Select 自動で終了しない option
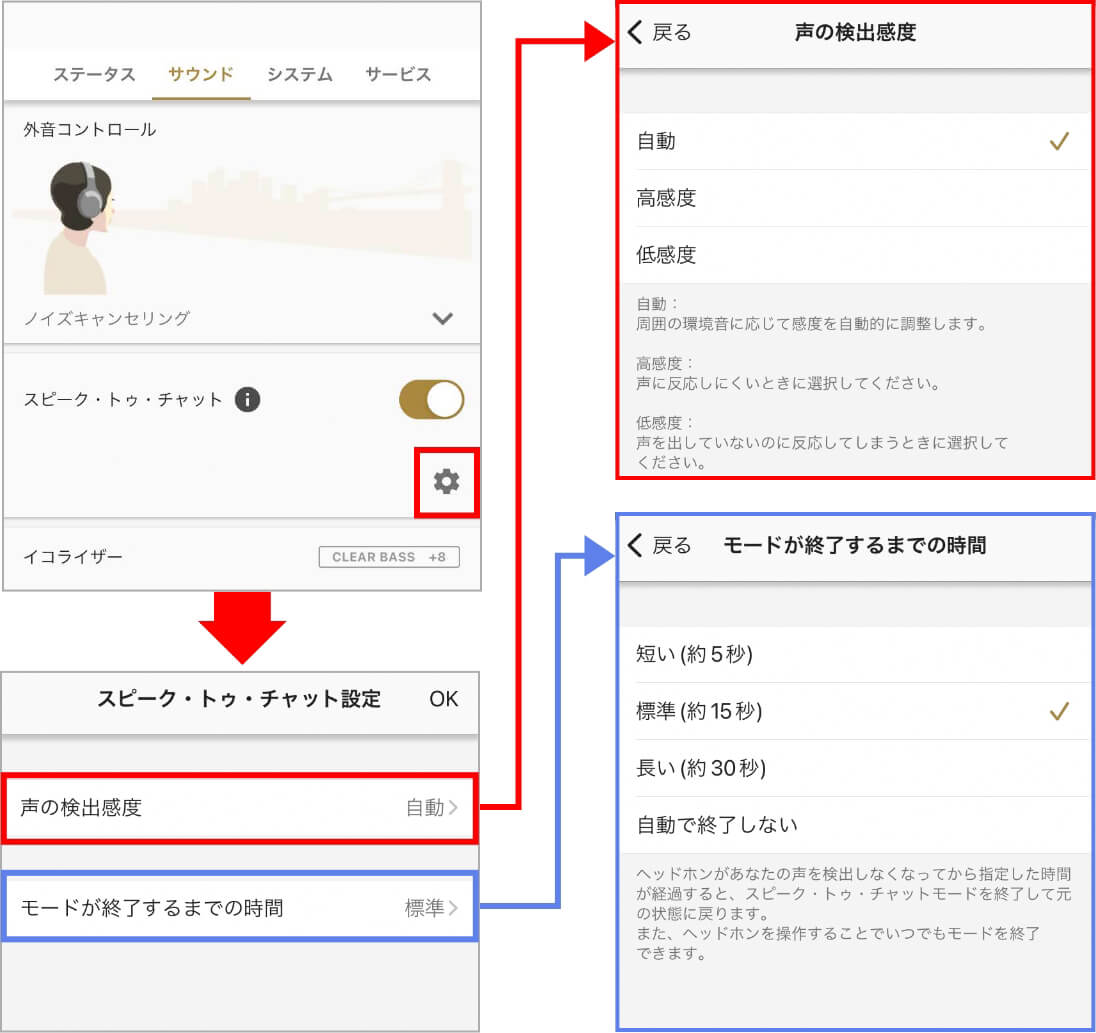The image size is (1096, 1033). point(852,825)
